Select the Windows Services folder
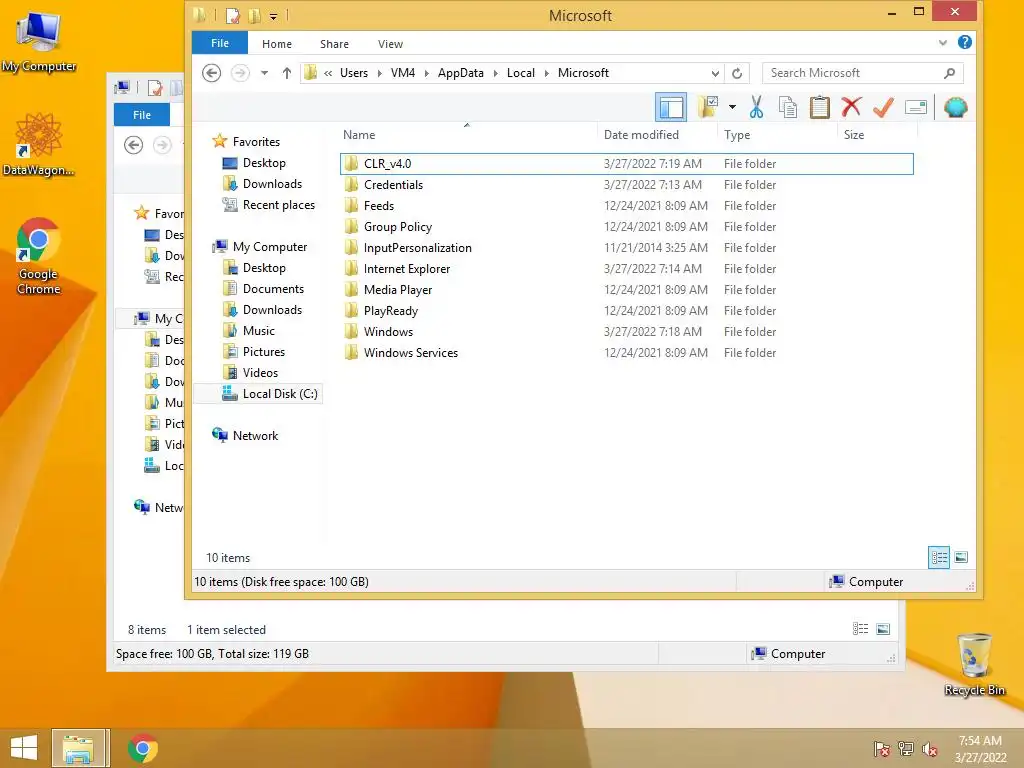The height and width of the screenshot is (768, 1024). coord(626,353)
